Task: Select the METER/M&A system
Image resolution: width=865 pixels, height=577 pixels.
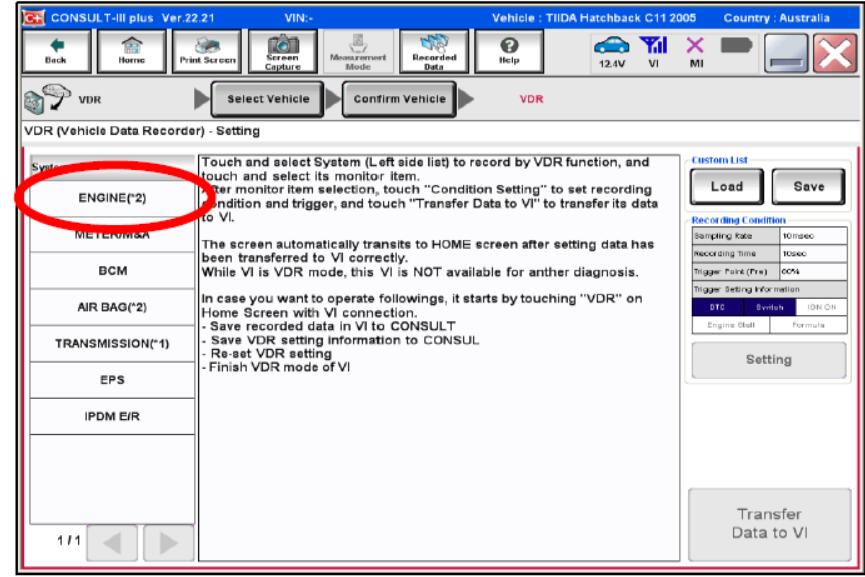Action: point(112,234)
